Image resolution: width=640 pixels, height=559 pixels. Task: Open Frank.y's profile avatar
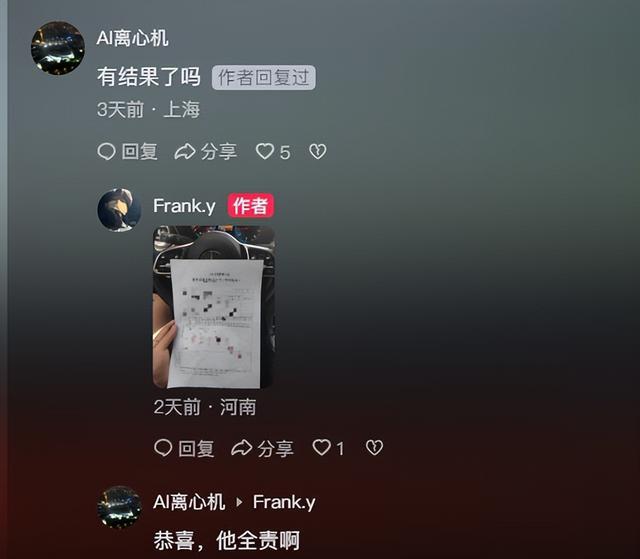click(119, 210)
